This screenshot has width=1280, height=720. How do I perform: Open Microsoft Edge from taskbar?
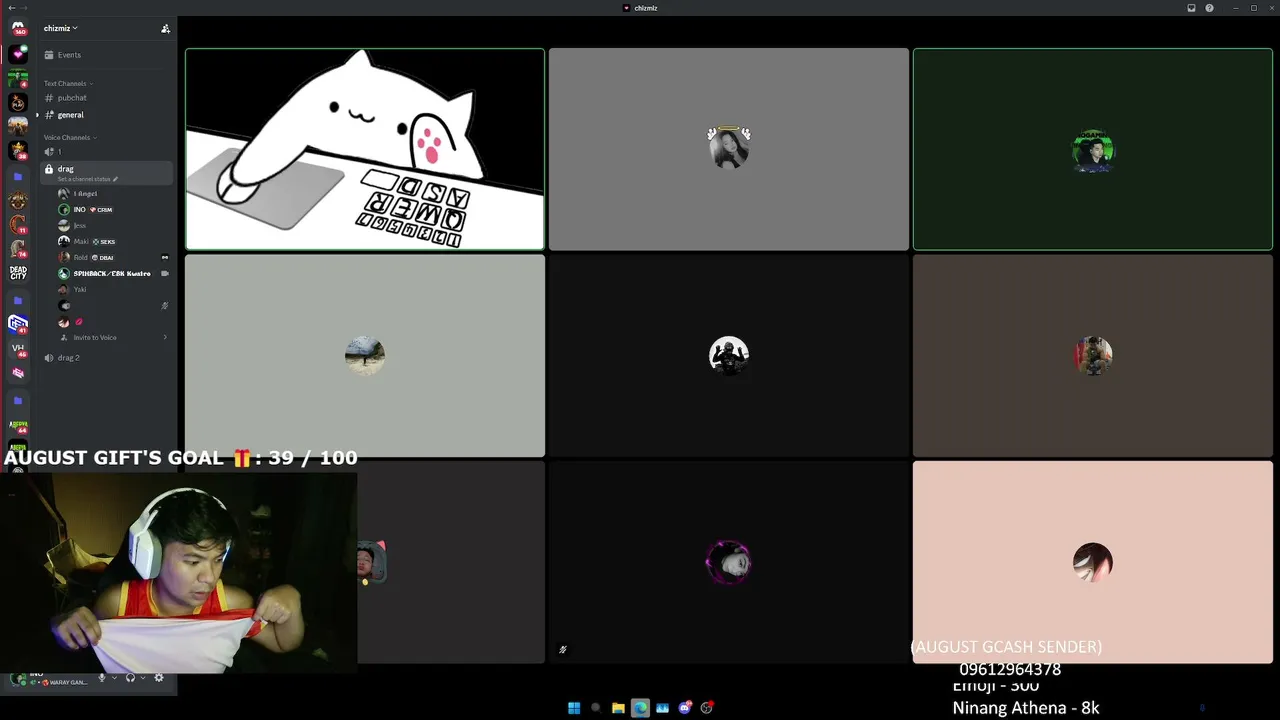640,708
